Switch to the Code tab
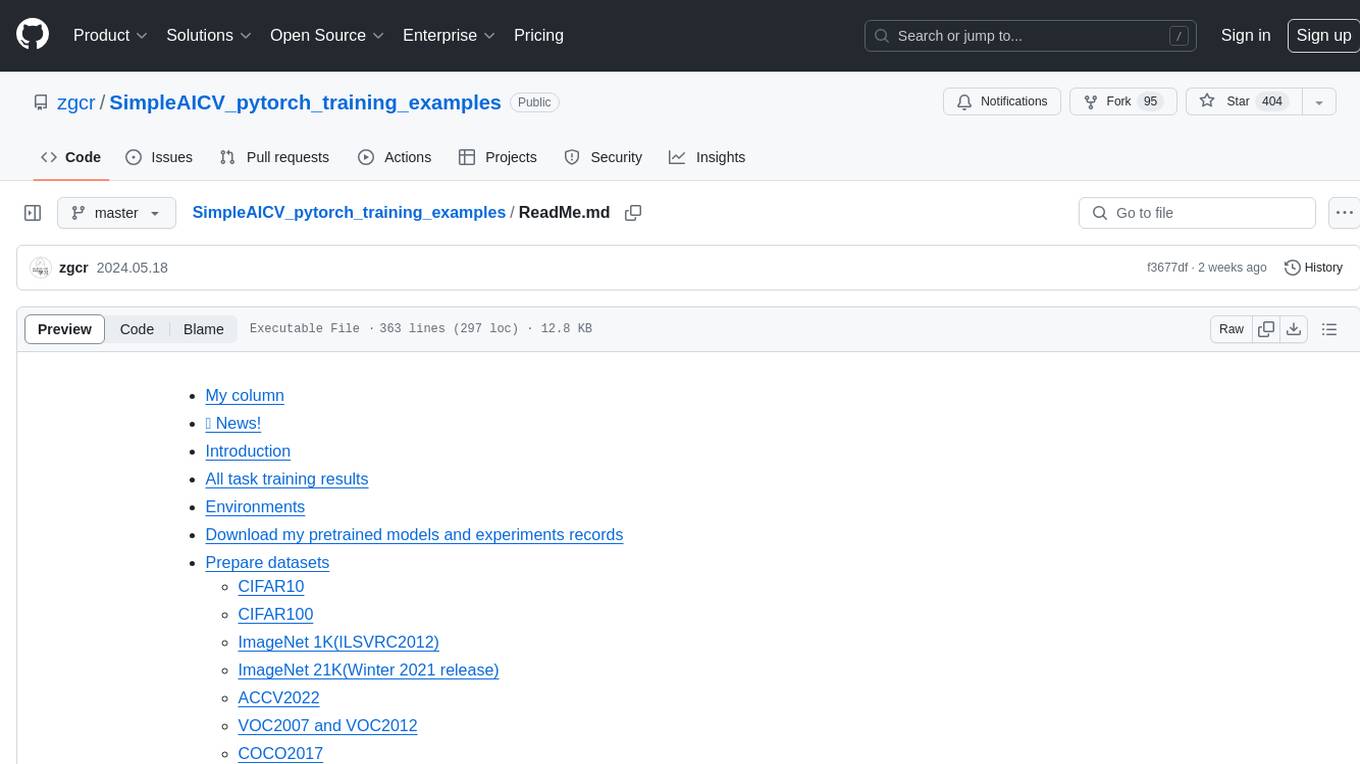Screen dimensions: 1360x764 click(71, 157)
